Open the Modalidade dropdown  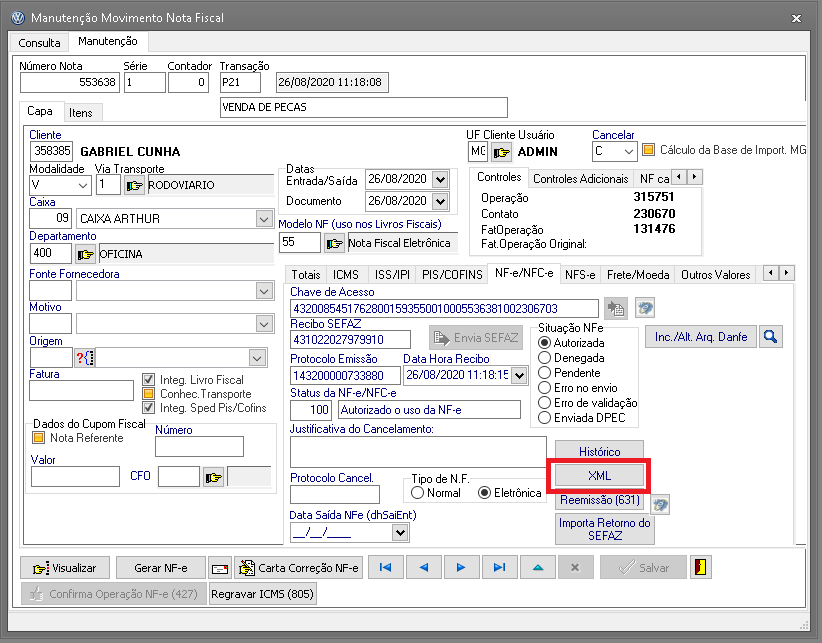pos(81,185)
